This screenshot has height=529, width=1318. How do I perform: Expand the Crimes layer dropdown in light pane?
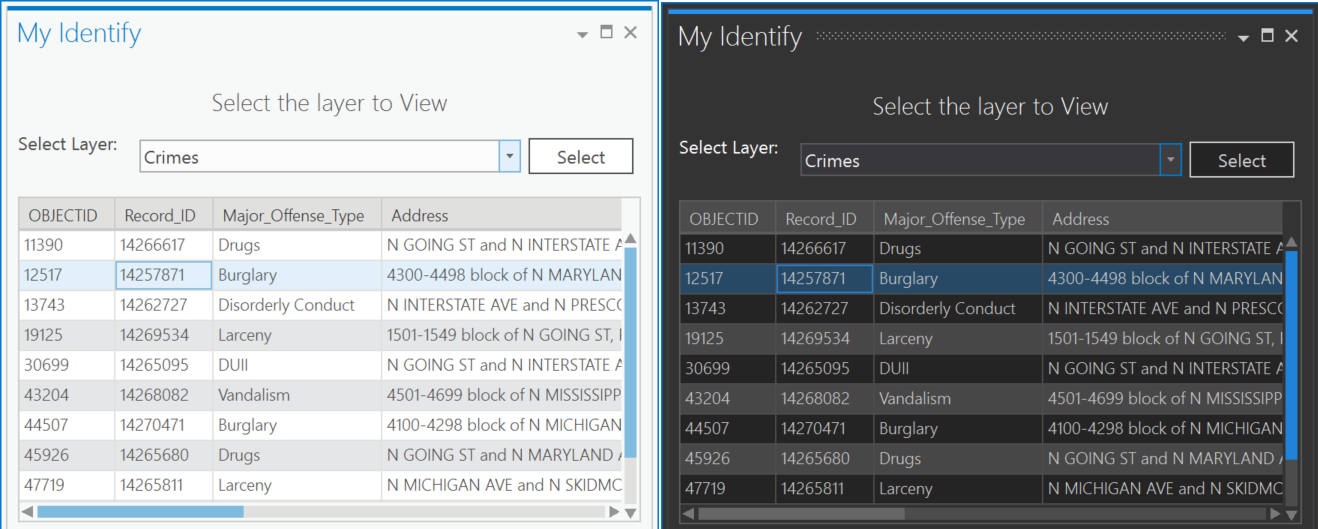tap(510, 157)
